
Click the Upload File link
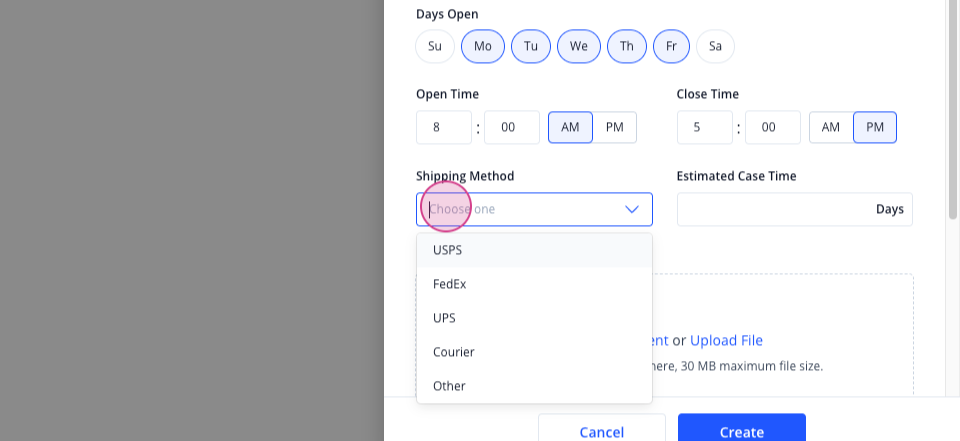(x=726, y=341)
